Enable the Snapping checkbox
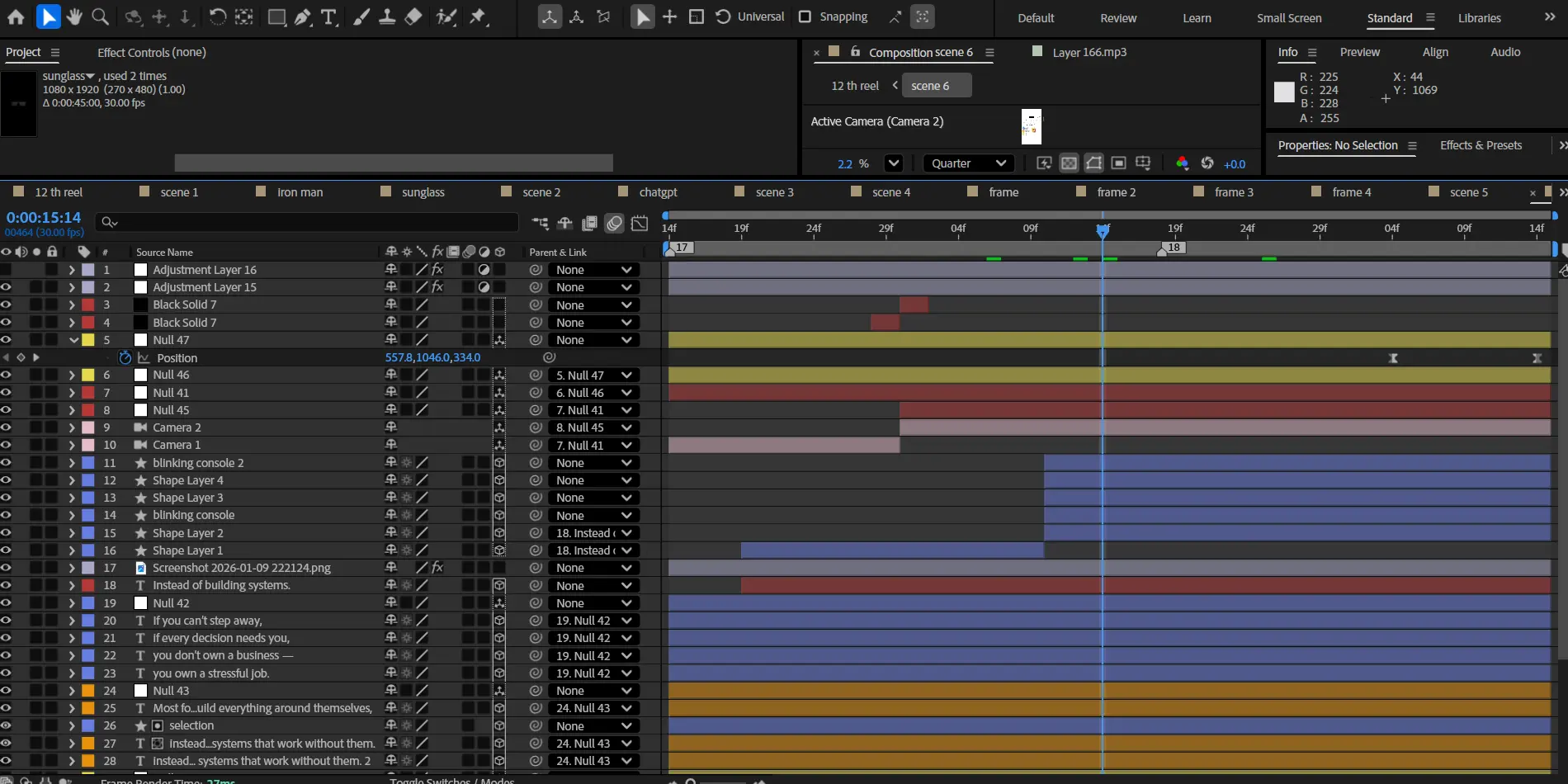The height and width of the screenshot is (784, 1568). 805,17
